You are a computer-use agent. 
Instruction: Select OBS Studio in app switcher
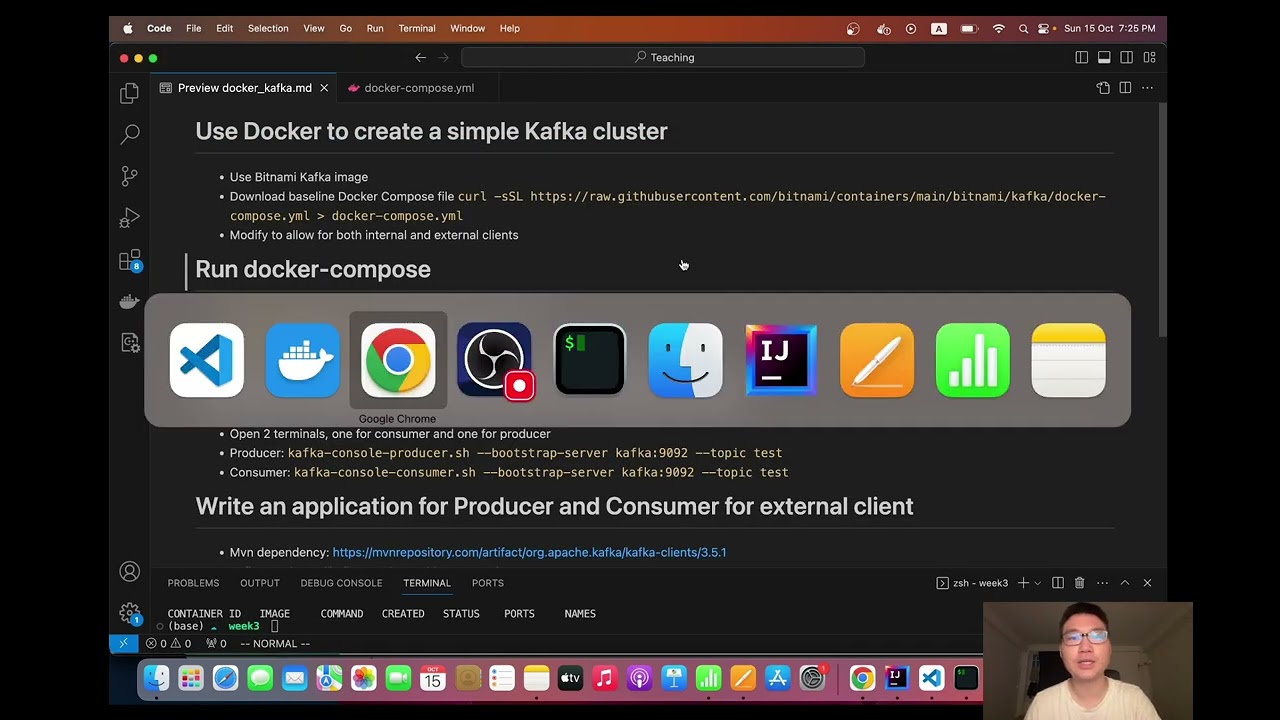[x=494, y=360]
